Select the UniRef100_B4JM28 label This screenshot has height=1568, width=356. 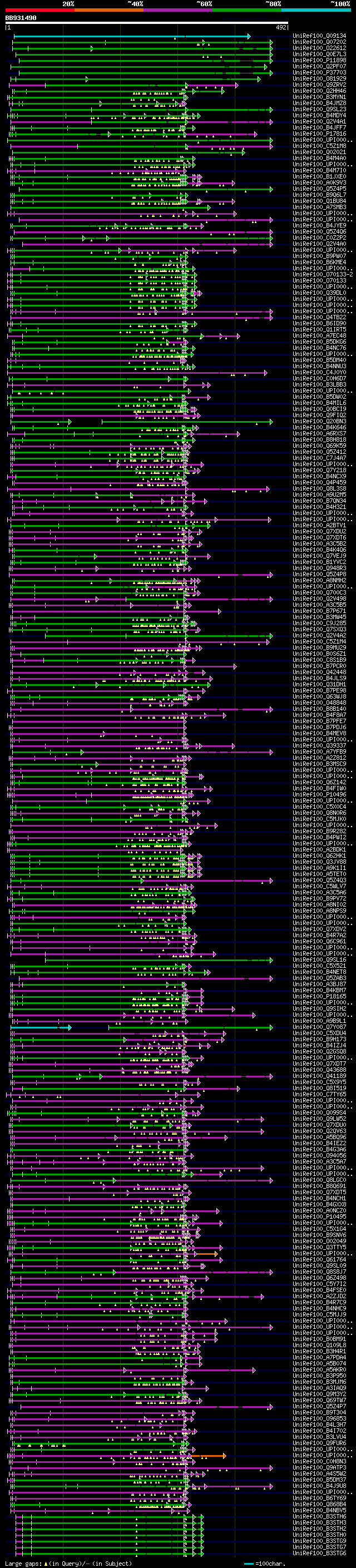(319, 103)
